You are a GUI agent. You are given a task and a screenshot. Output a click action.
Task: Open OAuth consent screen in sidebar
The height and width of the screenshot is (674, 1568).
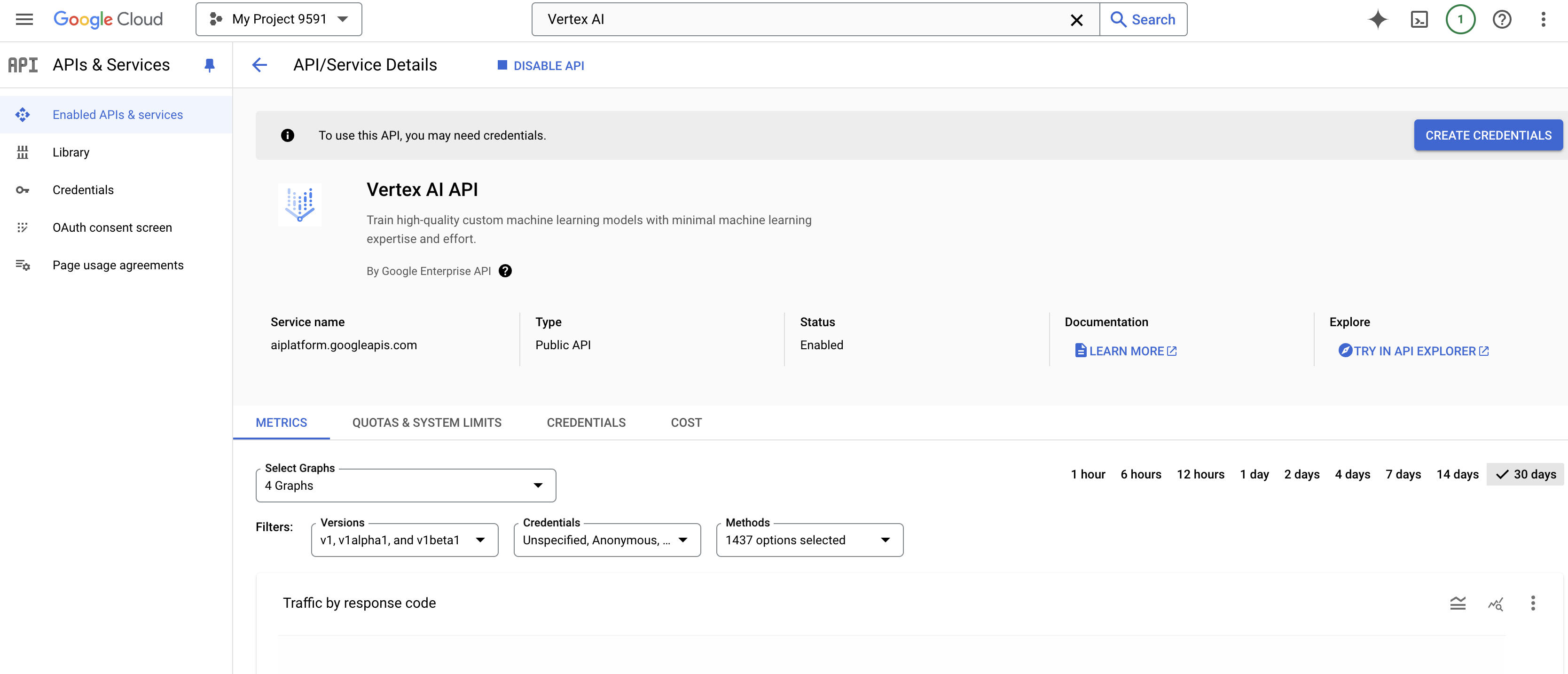click(116, 227)
